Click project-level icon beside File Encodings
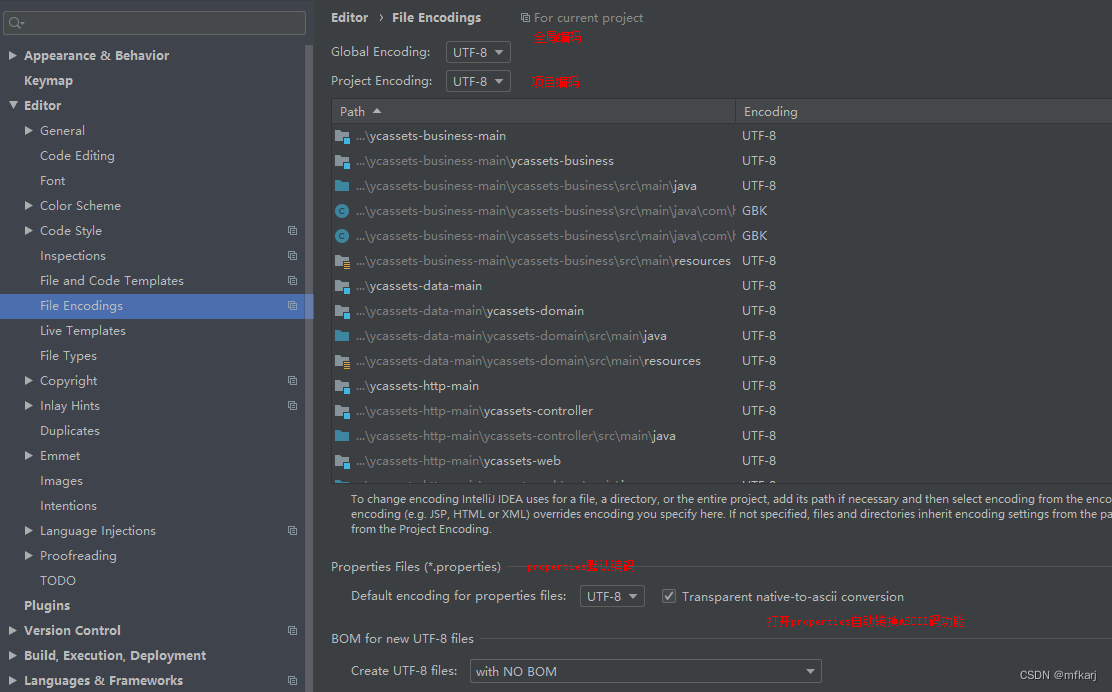The image size is (1112, 692). click(x=292, y=306)
